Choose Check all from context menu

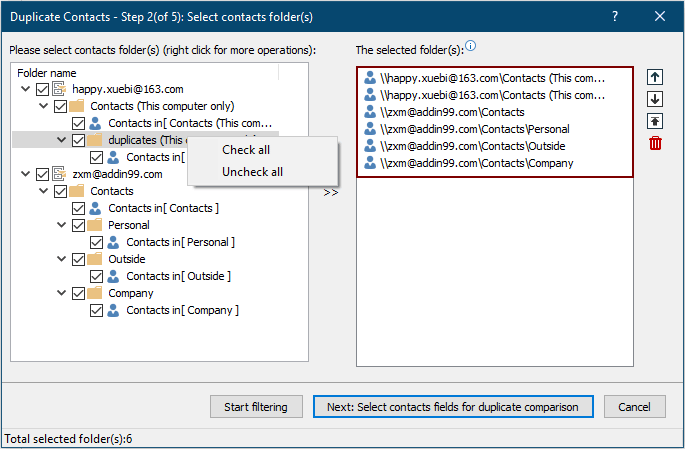(245, 150)
